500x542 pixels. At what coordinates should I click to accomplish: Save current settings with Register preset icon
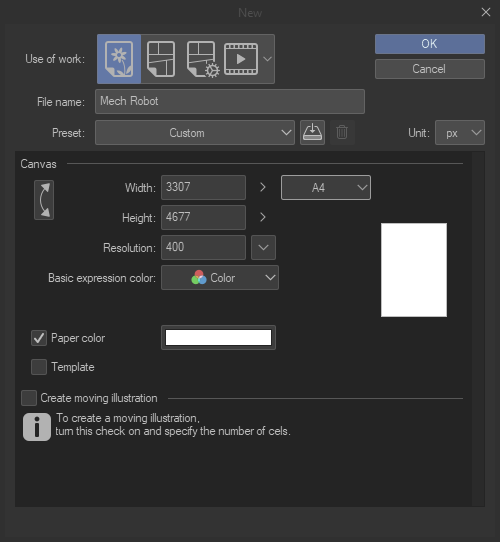click(x=312, y=132)
